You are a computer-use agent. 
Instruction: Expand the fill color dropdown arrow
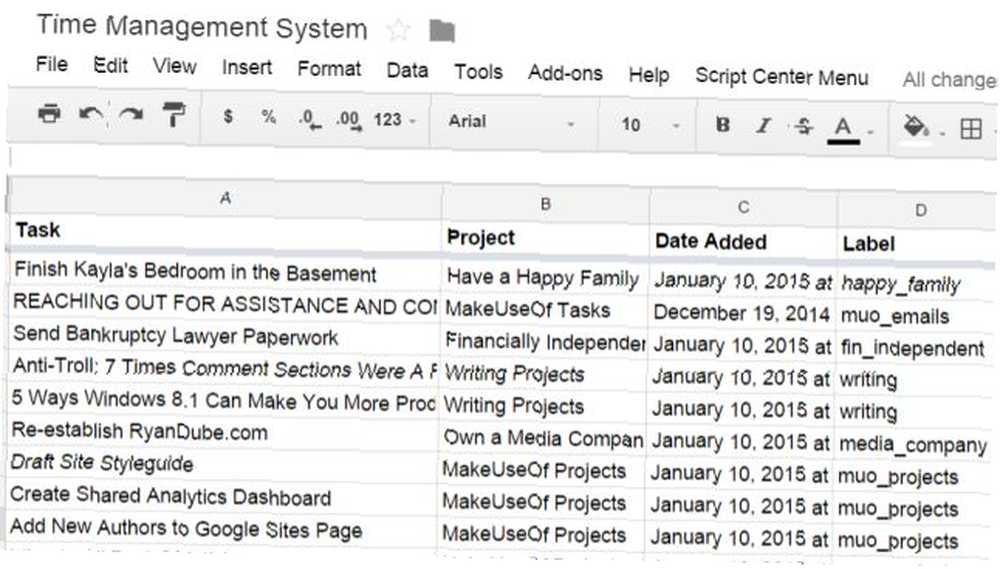tap(942, 133)
